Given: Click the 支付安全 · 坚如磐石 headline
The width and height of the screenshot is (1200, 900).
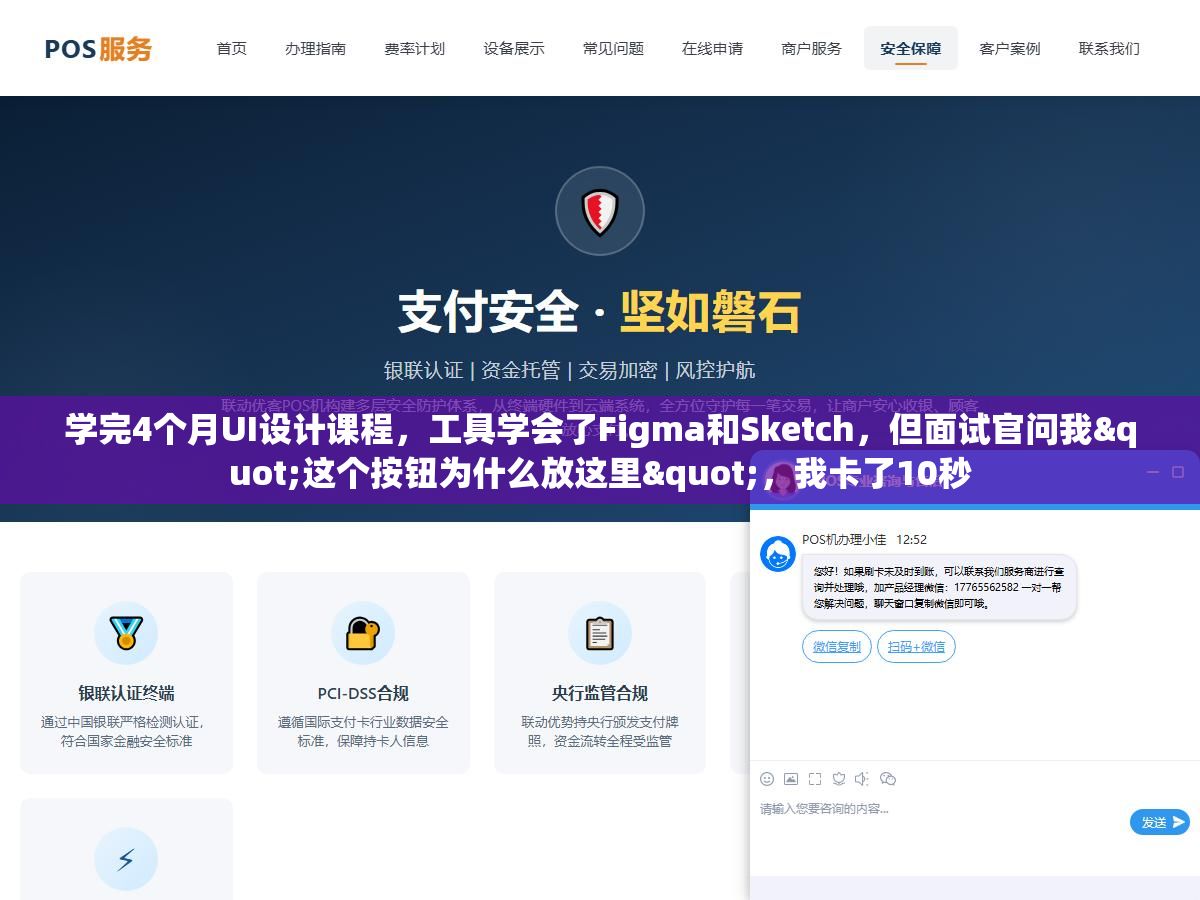Looking at the screenshot, I should [x=600, y=312].
